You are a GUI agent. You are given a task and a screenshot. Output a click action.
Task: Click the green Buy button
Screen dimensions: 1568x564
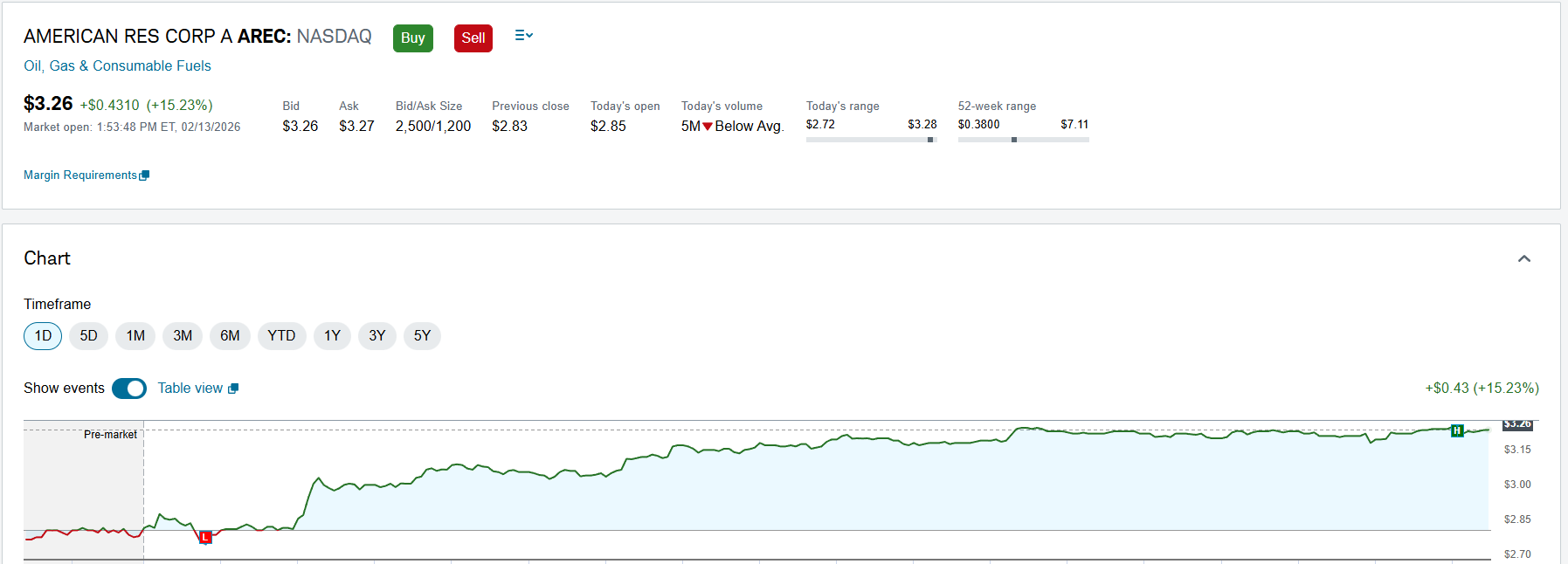coord(412,38)
